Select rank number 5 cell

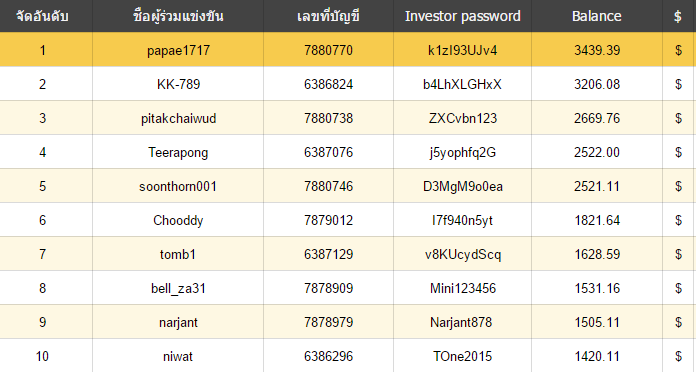click(x=43, y=186)
